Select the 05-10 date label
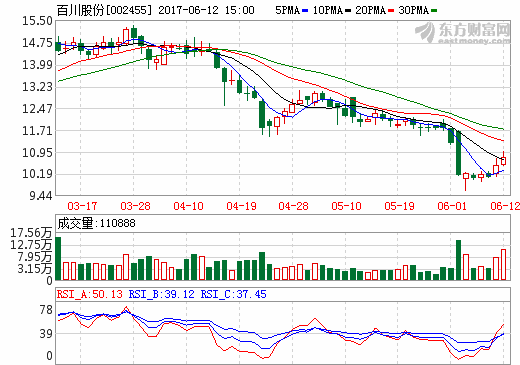520x365 pixels. pos(346,206)
